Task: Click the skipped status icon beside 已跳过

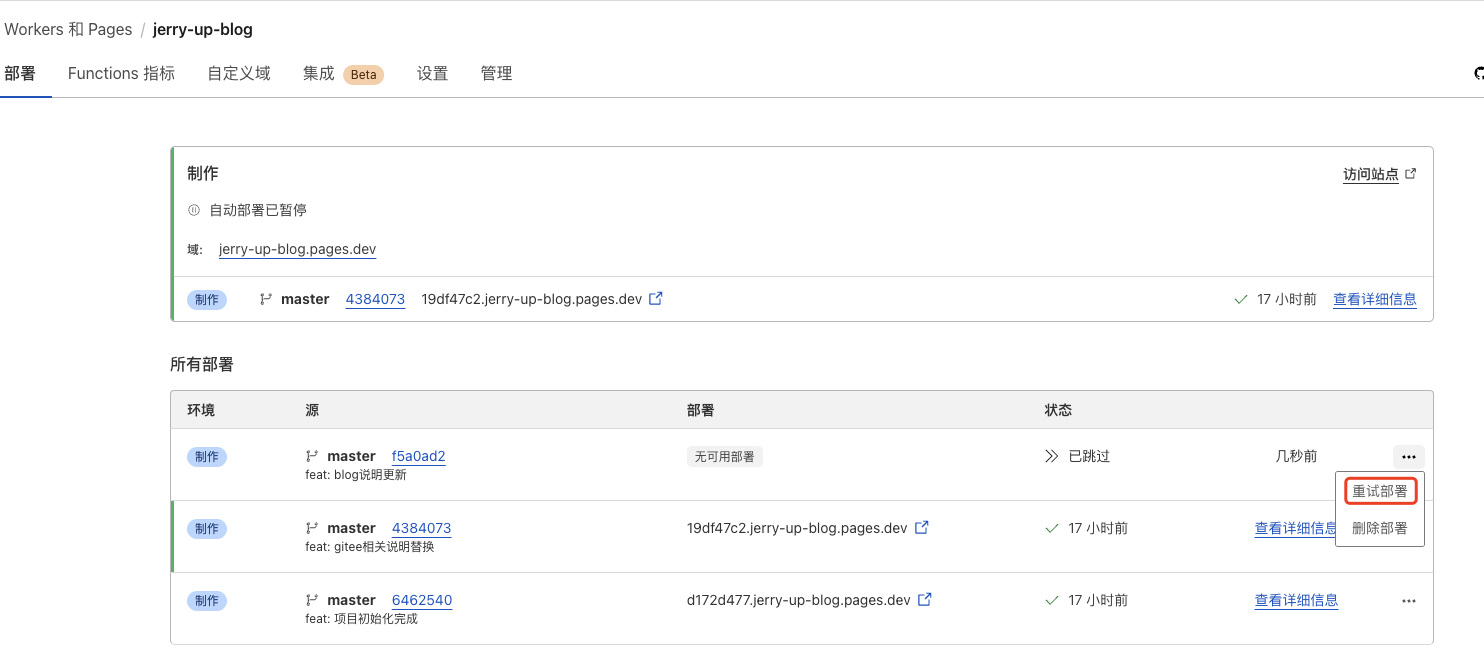Action: point(1051,456)
